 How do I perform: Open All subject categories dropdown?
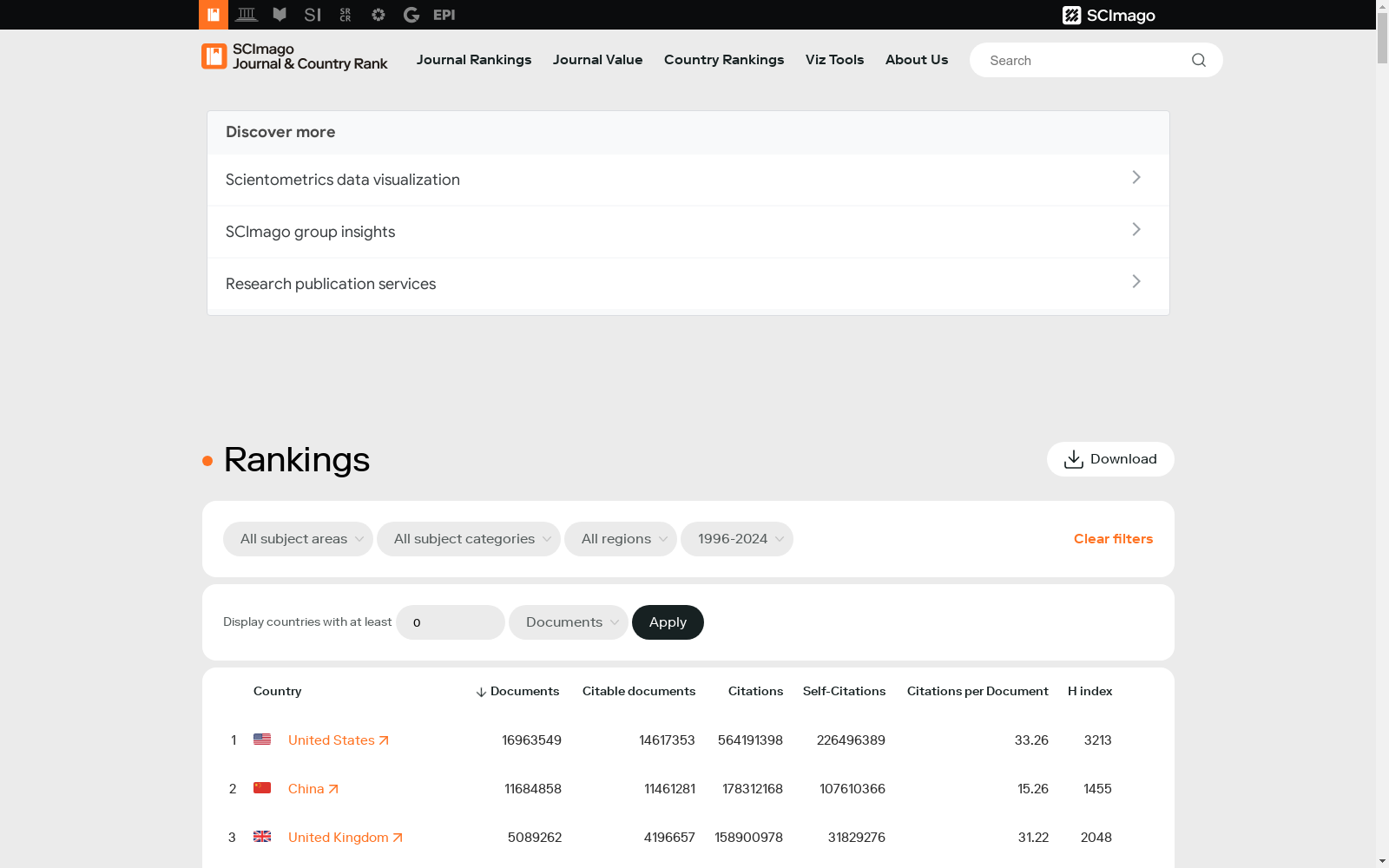click(469, 539)
